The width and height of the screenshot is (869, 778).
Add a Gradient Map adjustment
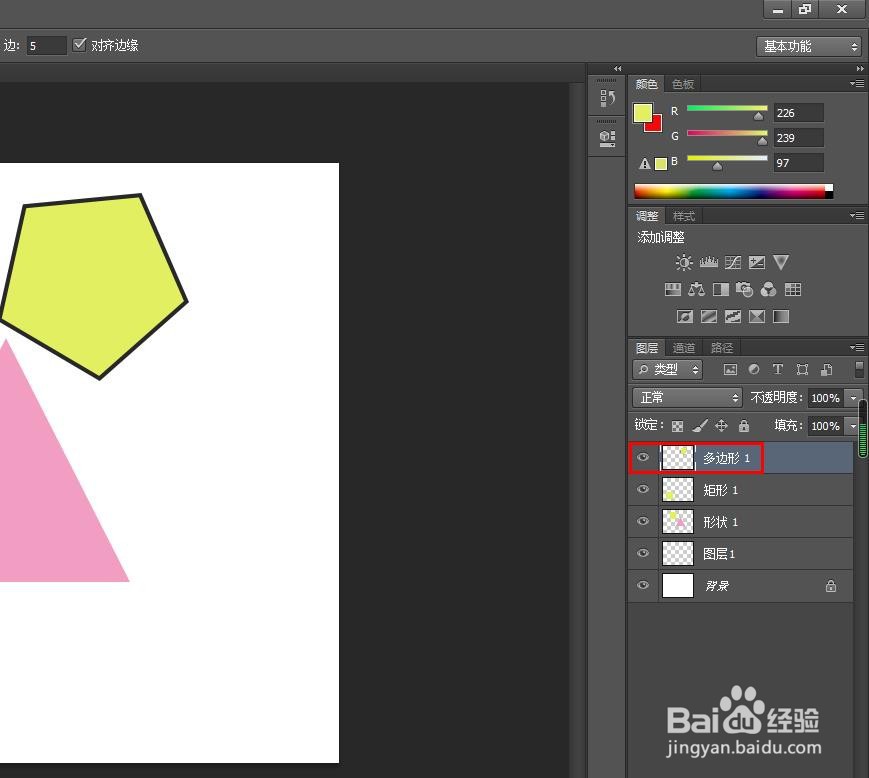point(781,316)
